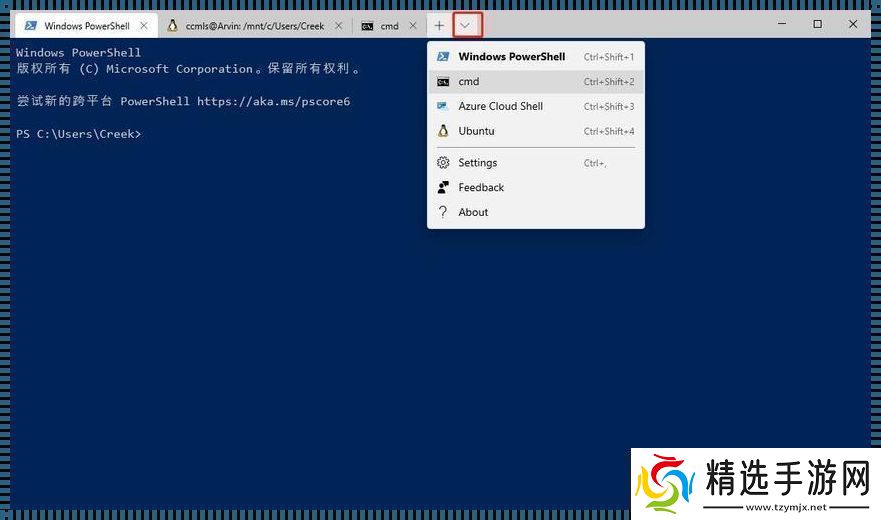
Task: Close the ccmls@Arvin tab
Action: pos(339,26)
